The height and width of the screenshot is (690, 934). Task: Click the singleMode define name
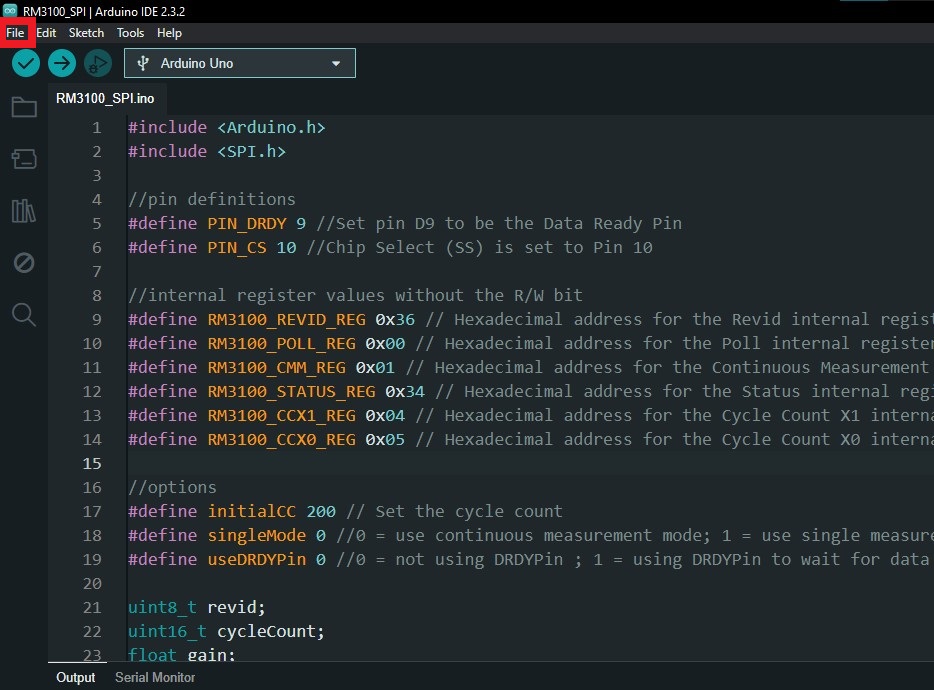[x=257, y=535]
